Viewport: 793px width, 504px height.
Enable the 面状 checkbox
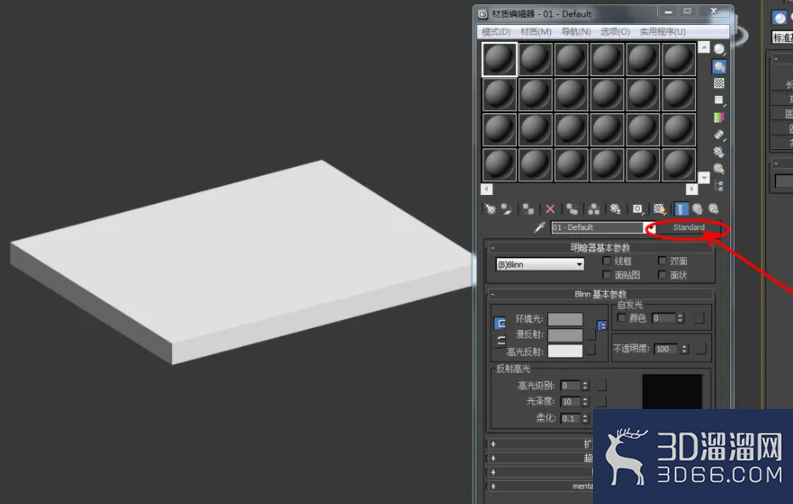pos(662,274)
